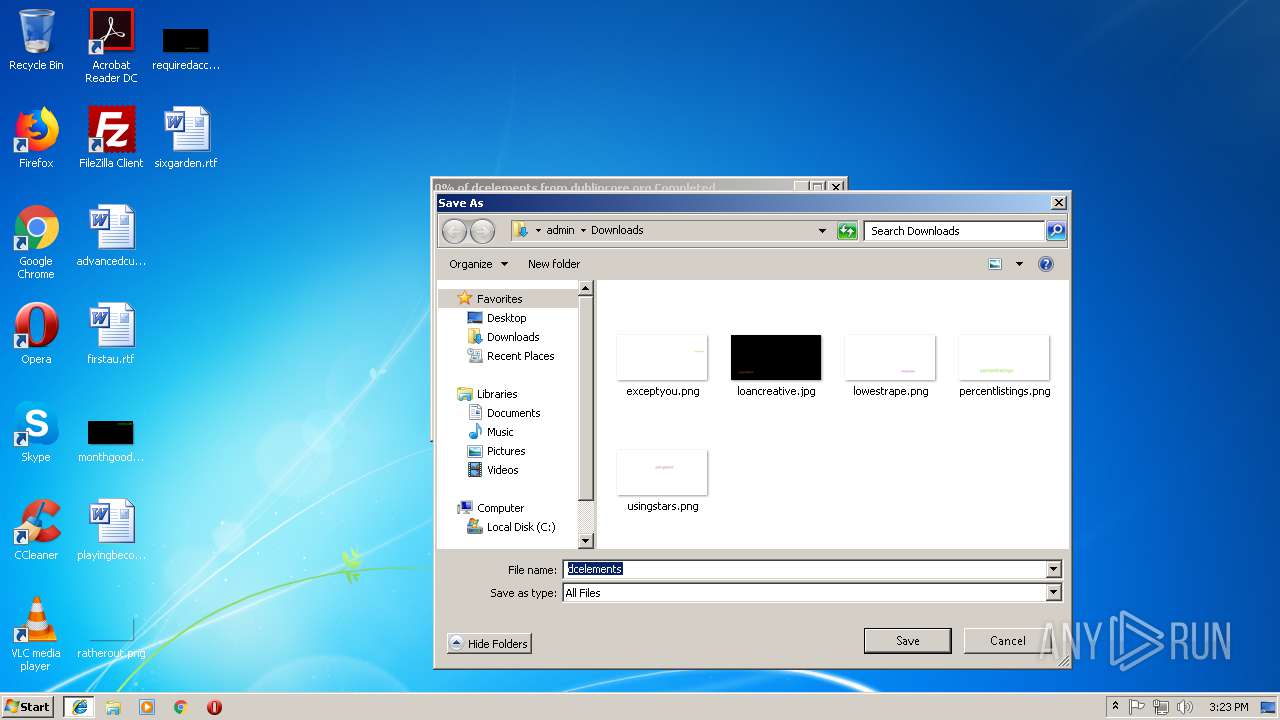
Task: Open Pictures library
Action: [x=506, y=451]
